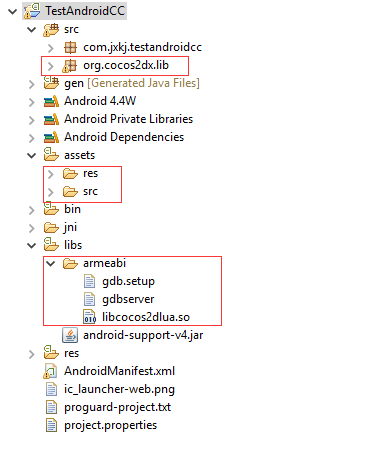The width and height of the screenshot is (370, 463).
Task: Click the AndroidManifest.xml file icon
Action: click(x=50, y=371)
